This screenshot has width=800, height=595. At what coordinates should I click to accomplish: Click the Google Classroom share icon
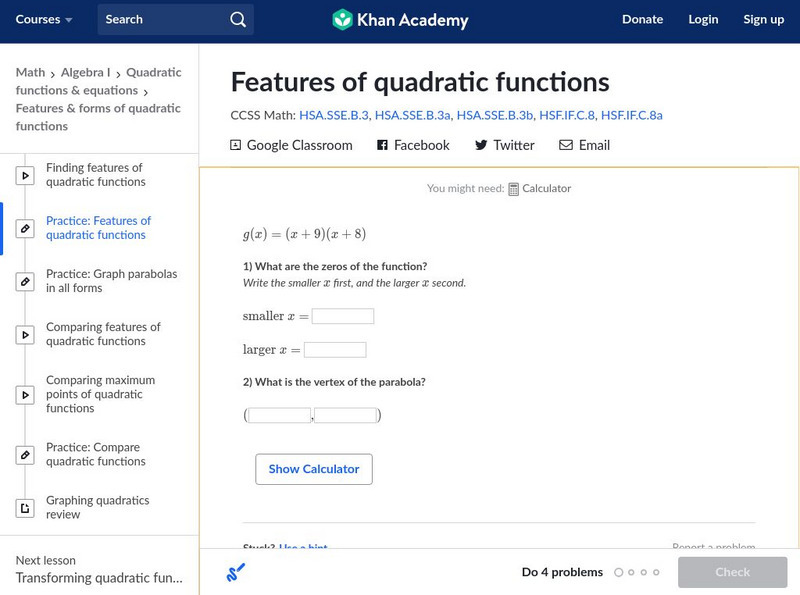tap(236, 145)
